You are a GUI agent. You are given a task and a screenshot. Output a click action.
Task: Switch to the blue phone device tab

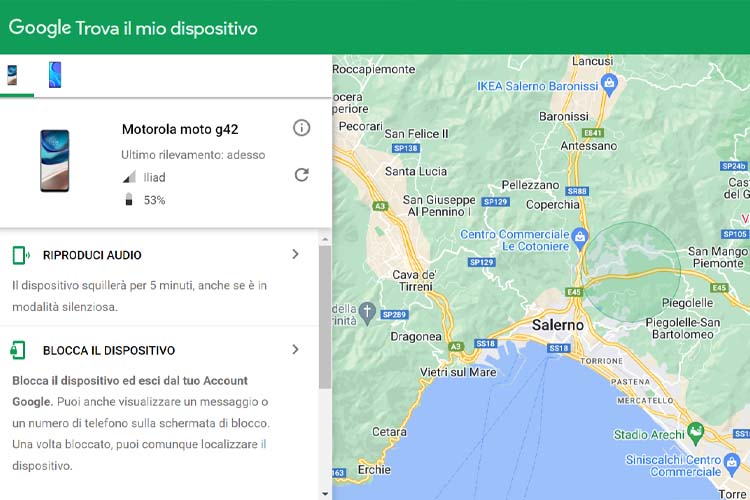tap(55, 75)
